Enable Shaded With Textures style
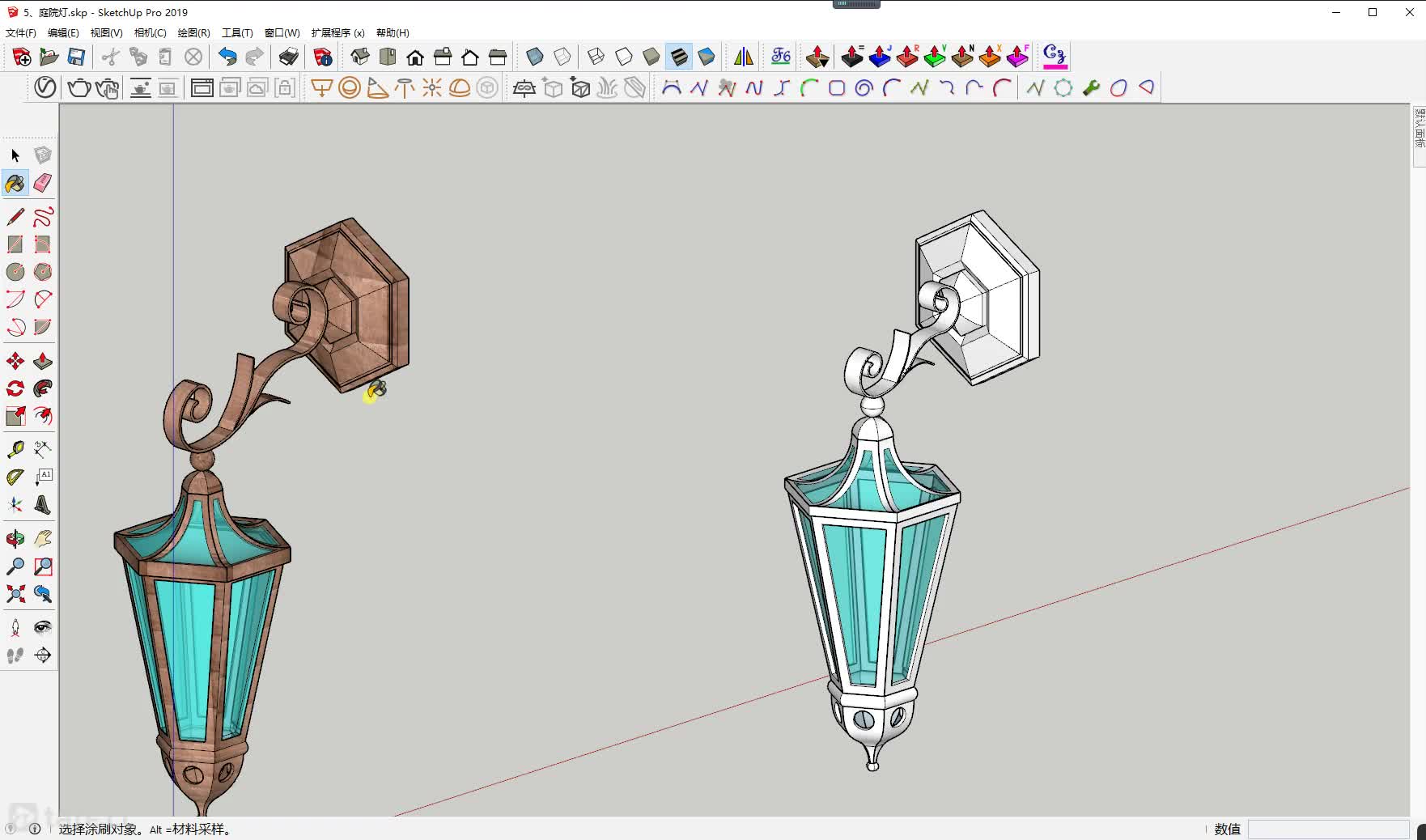Screen dimensions: 1426x840 [x=679, y=57]
